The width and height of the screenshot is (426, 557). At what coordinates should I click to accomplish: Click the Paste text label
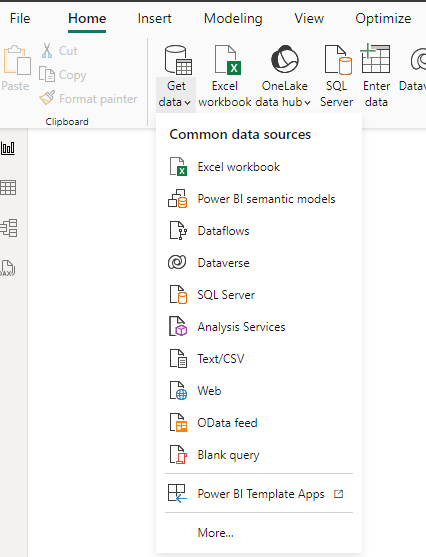15,86
